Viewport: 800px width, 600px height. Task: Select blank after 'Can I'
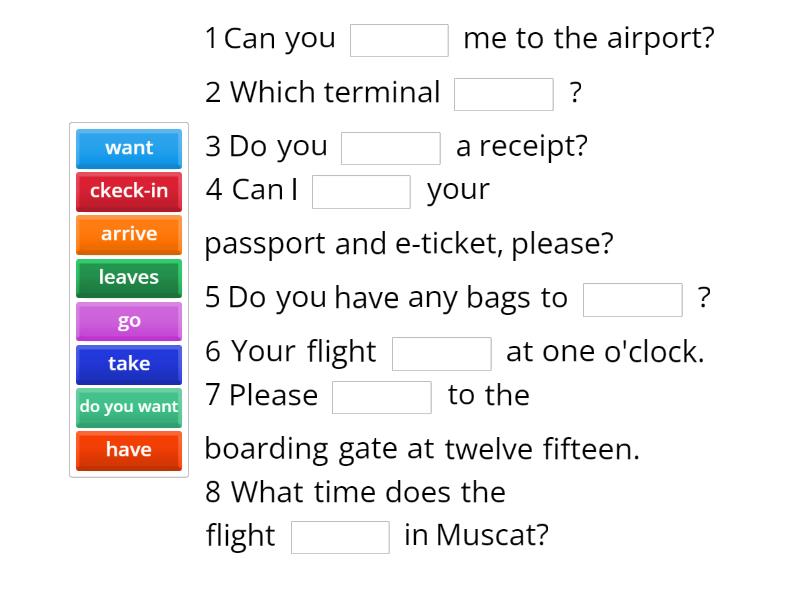coord(361,192)
